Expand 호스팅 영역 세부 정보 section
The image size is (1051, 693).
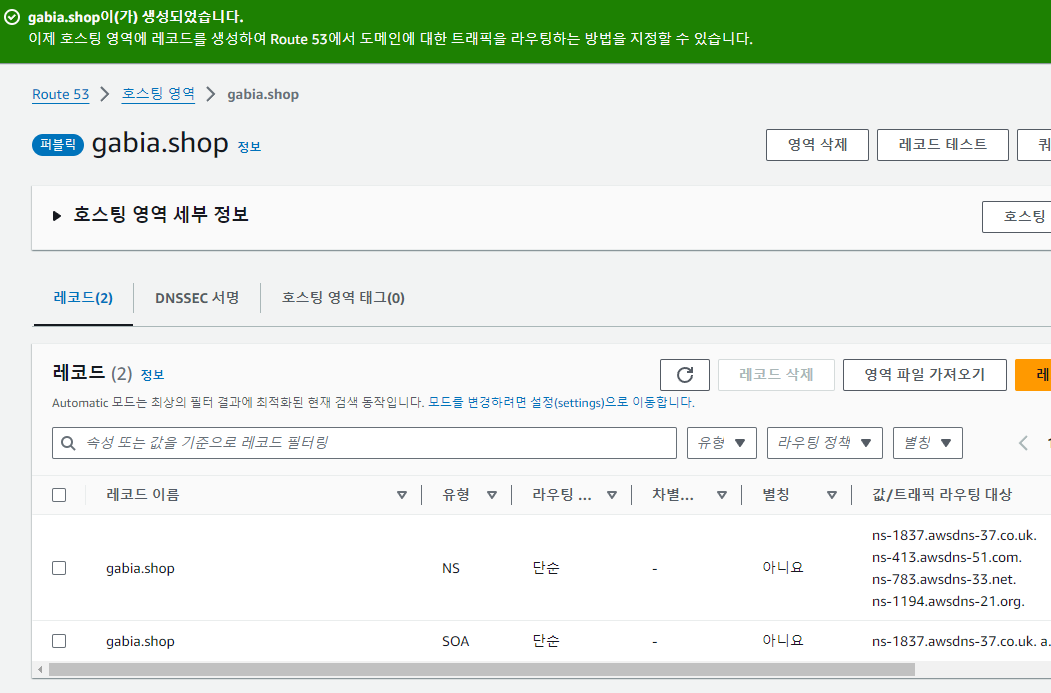pyautogui.click(x=57, y=216)
